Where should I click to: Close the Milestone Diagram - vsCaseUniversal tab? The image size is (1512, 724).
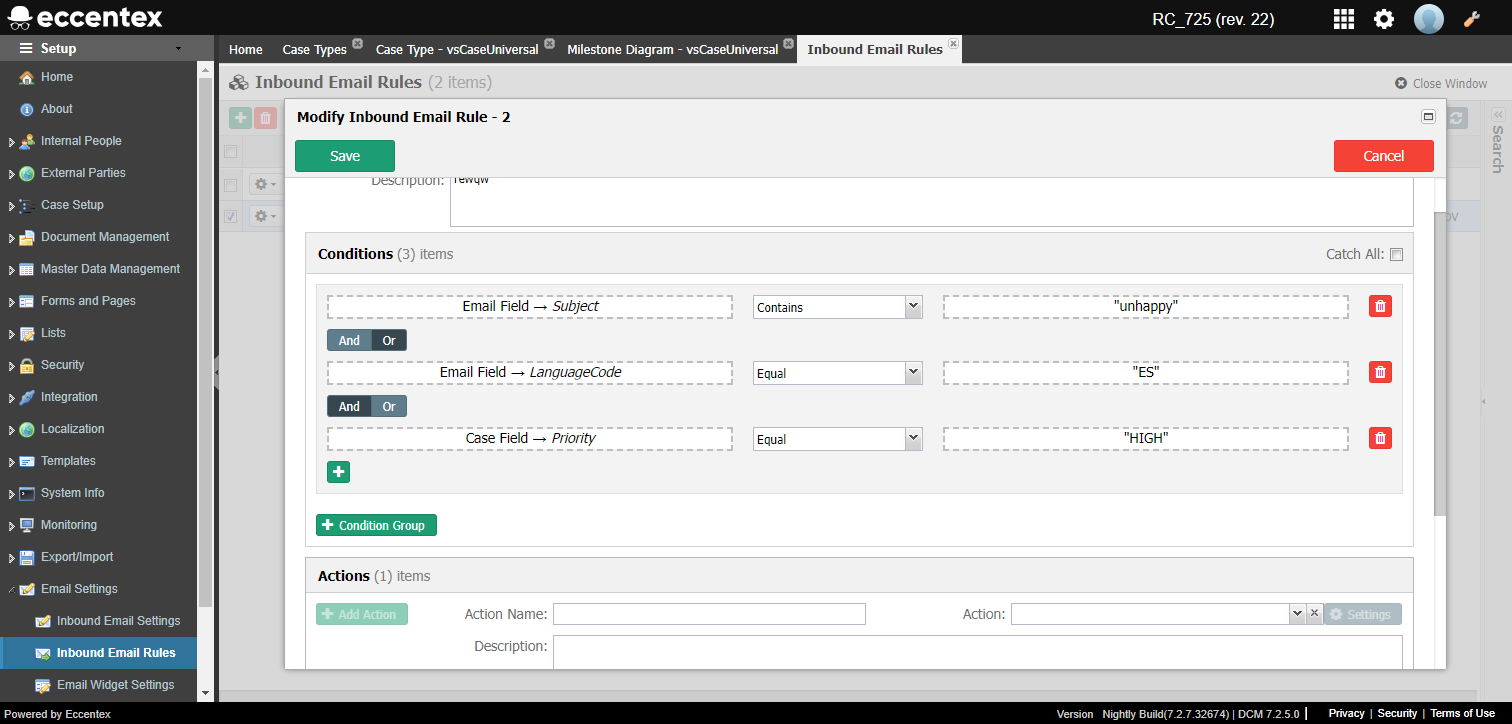point(788,44)
